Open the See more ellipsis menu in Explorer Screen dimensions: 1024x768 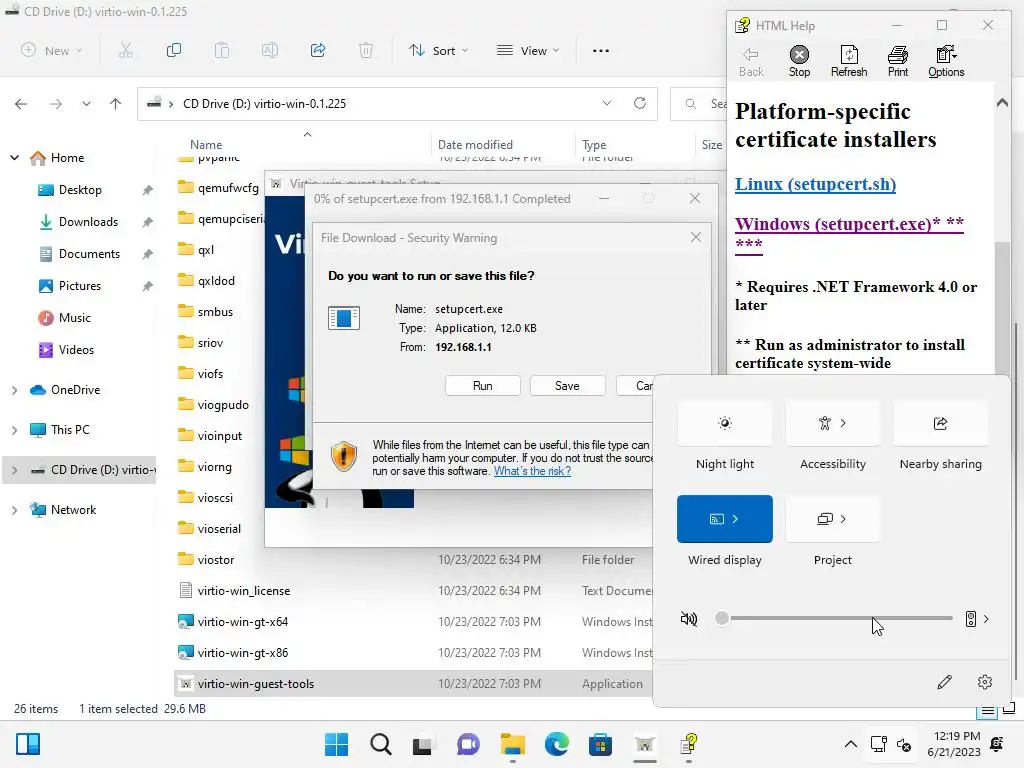tap(601, 50)
